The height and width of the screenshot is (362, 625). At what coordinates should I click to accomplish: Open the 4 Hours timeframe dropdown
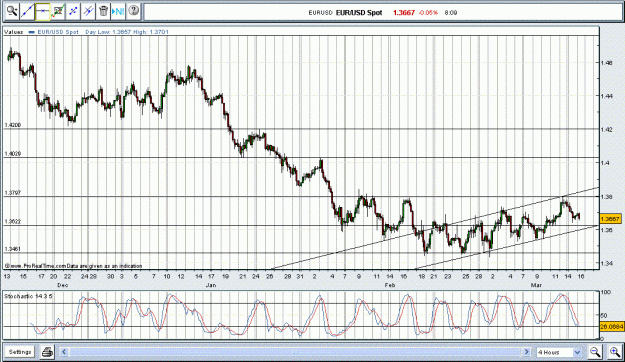coord(559,352)
